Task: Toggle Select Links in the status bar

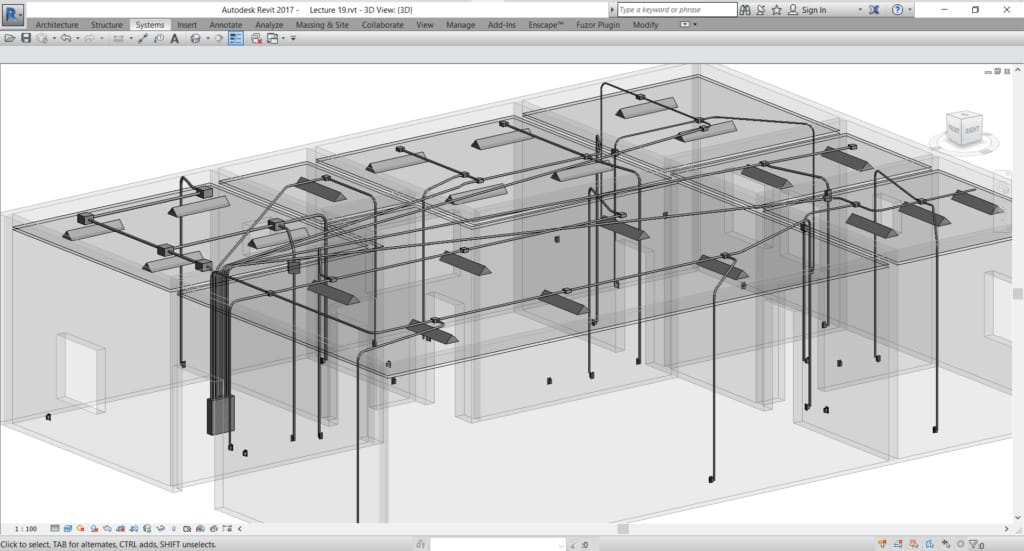Action: (882, 544)
